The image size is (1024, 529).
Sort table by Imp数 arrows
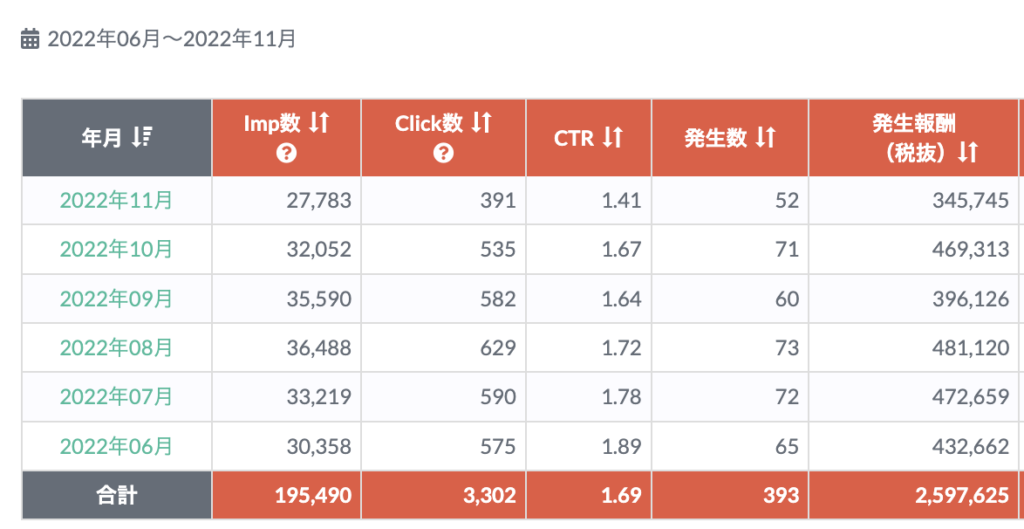coord(318,123)
